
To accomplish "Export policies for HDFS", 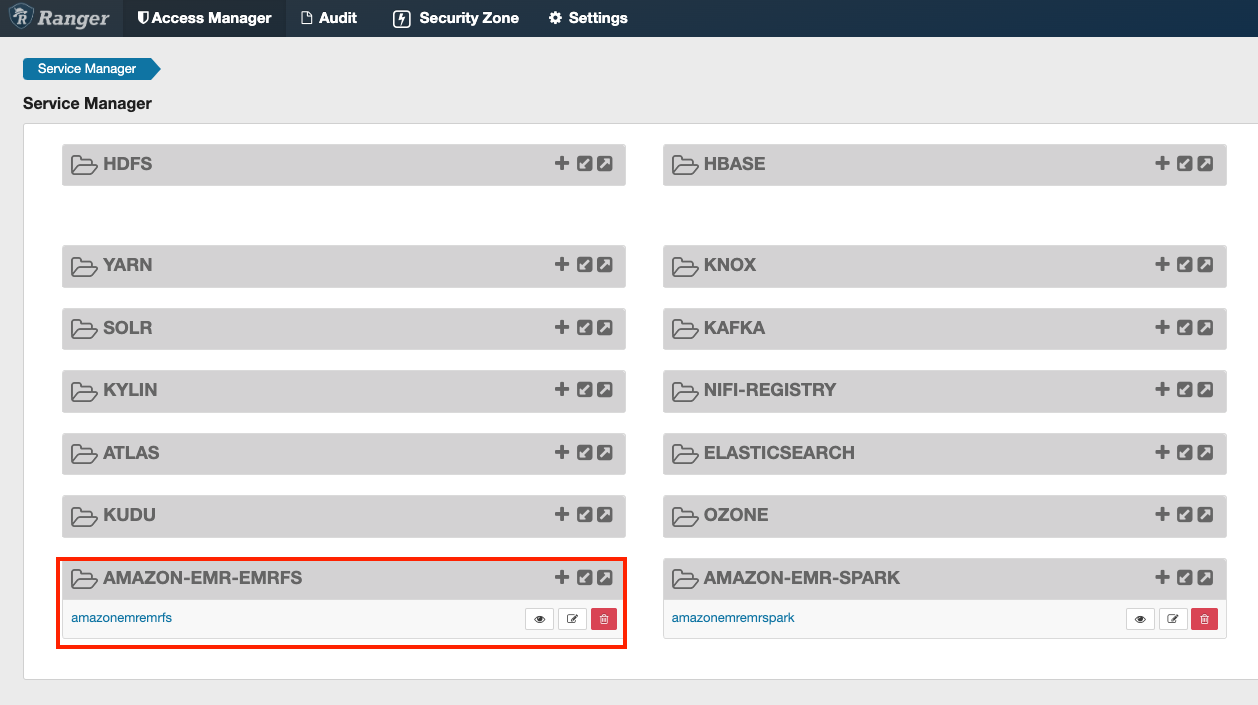I will [605, 163].
